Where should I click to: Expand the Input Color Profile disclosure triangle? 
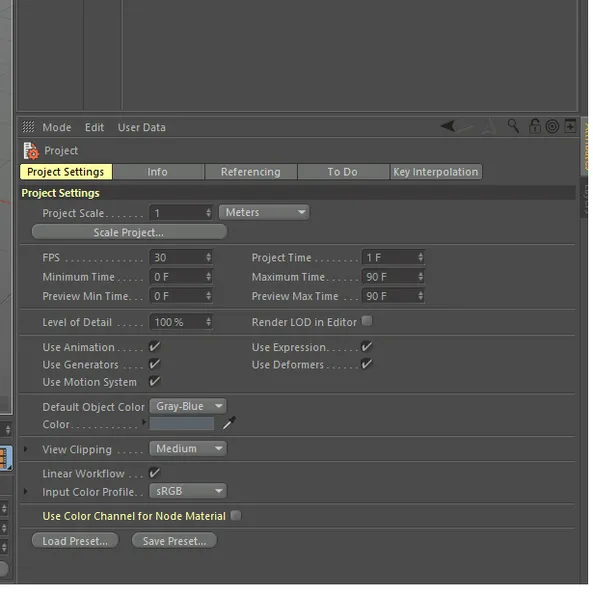coord(25,491)
